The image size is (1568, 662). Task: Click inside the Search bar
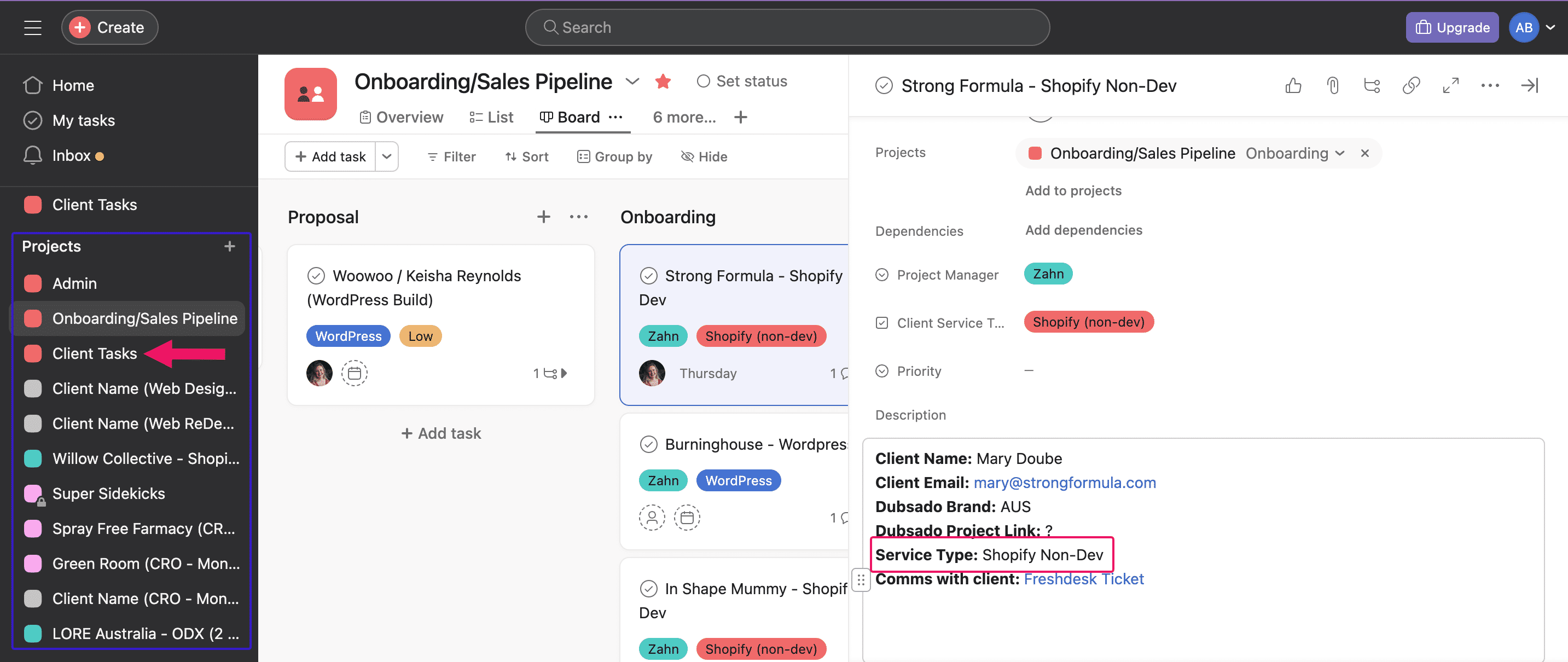[785, 27]
